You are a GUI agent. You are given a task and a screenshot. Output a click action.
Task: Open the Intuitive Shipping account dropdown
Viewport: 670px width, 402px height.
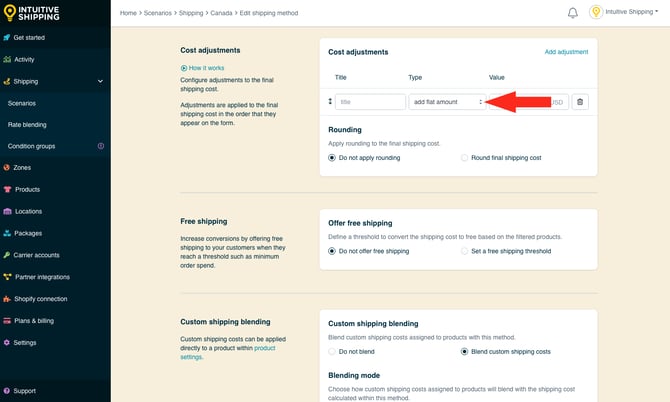pos(632,12)
